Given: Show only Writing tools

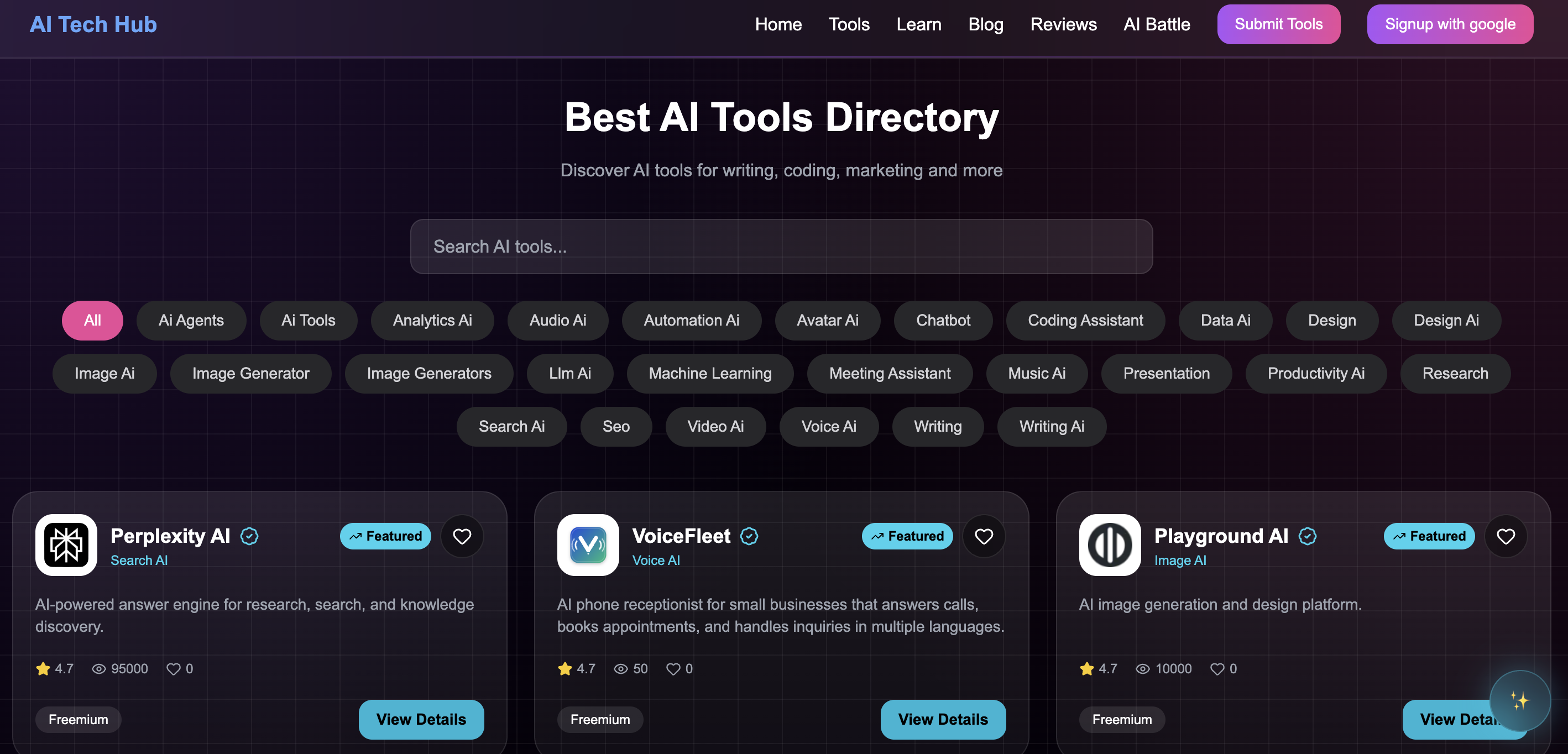Looking at the screenshot, I should (937, 426).
